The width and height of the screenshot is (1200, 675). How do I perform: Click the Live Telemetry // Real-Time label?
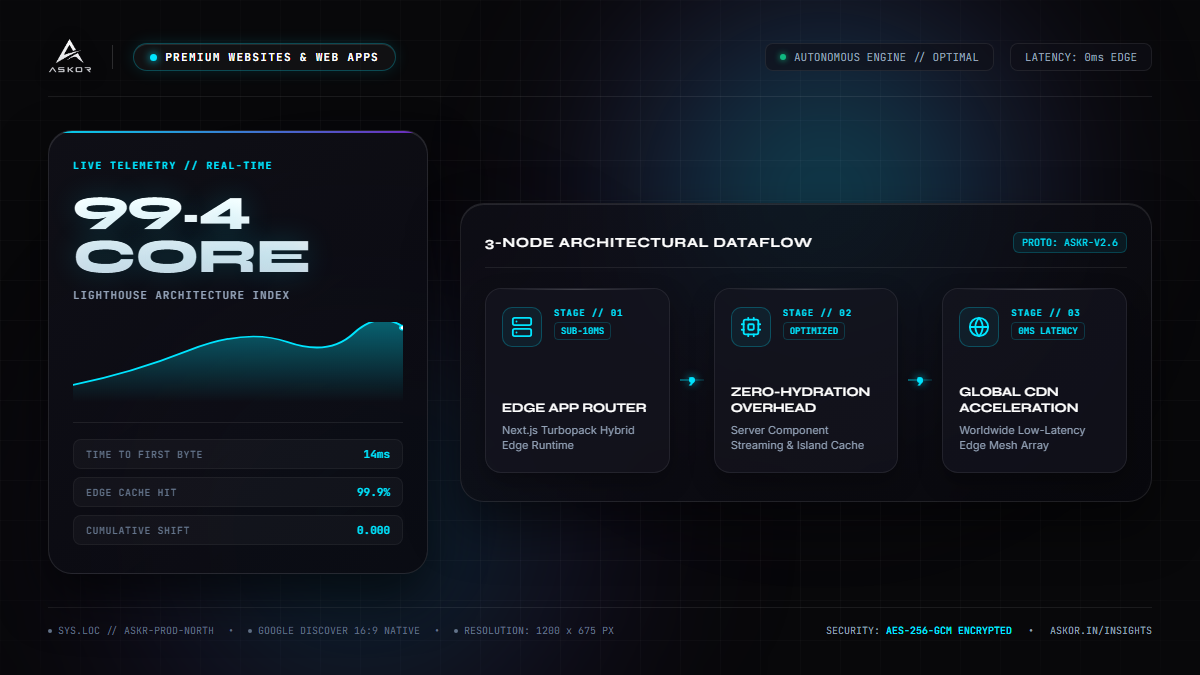tap(173, 166)
